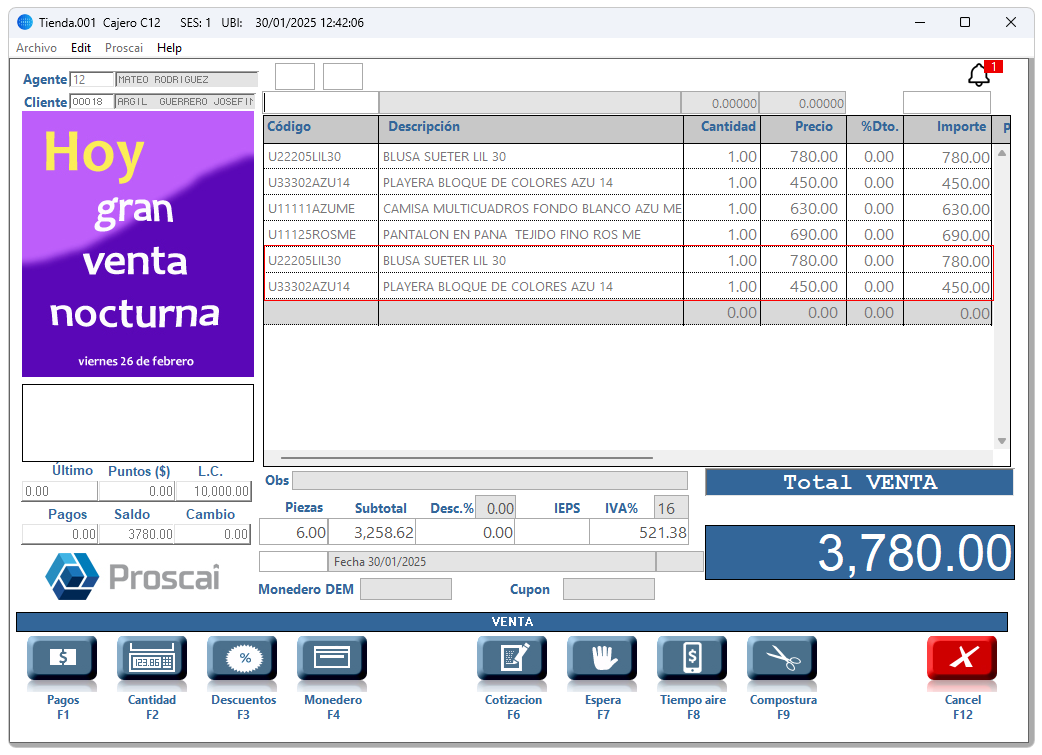Screen dimensions: 1042x755
Task: Click the Piezas value 6.00
Action: coord(294,533)
